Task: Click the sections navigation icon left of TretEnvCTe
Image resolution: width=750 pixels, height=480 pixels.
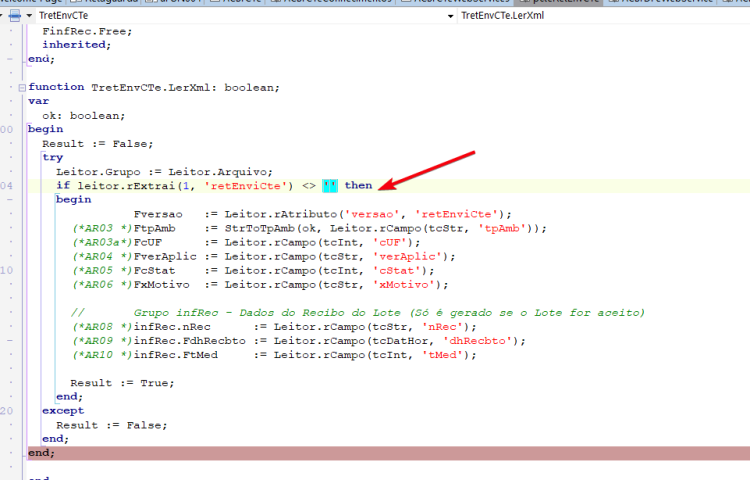Action: tap(15, 16)
